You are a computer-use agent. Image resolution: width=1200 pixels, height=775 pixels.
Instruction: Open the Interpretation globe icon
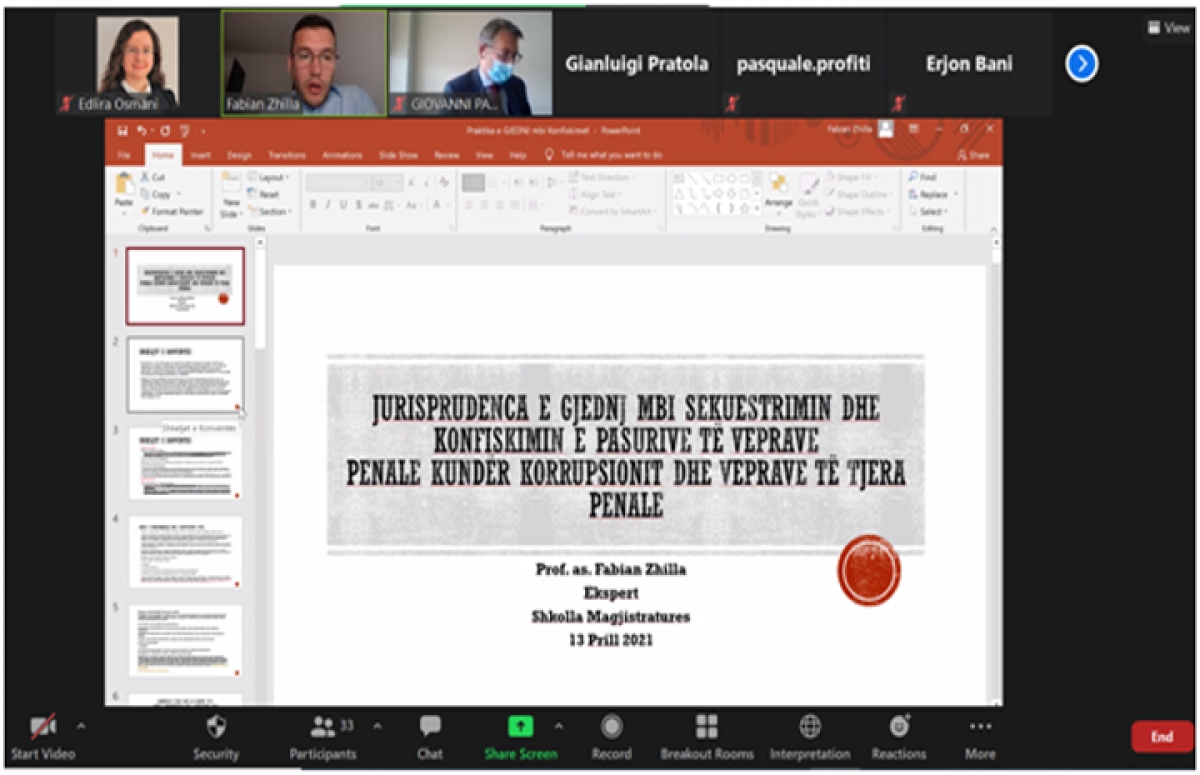tap(810, 727)
